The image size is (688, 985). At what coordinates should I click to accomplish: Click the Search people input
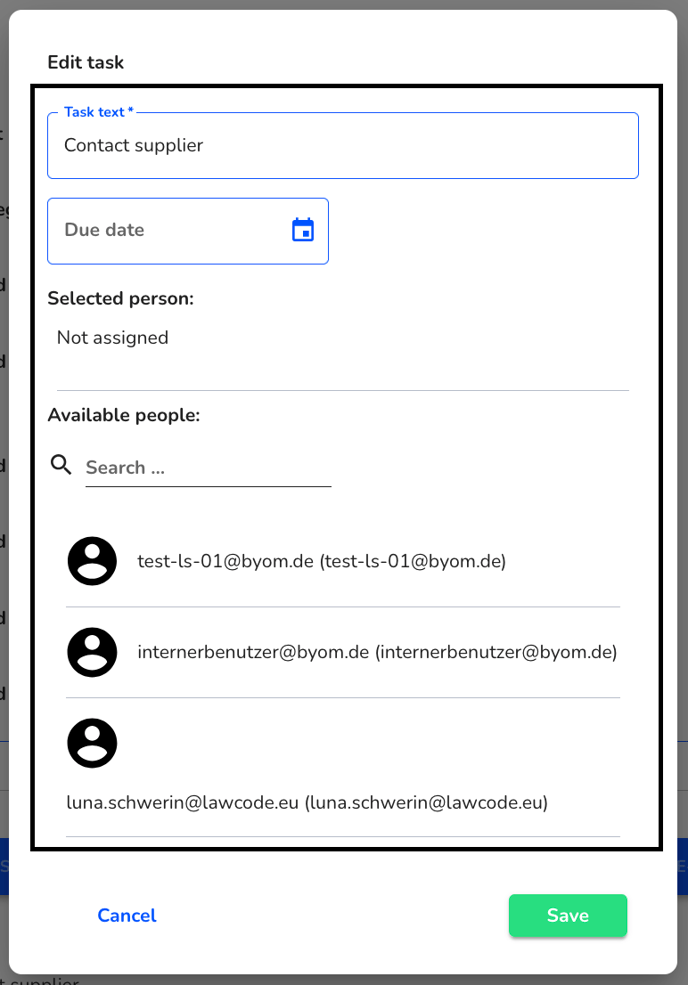[x=208, y=468]
